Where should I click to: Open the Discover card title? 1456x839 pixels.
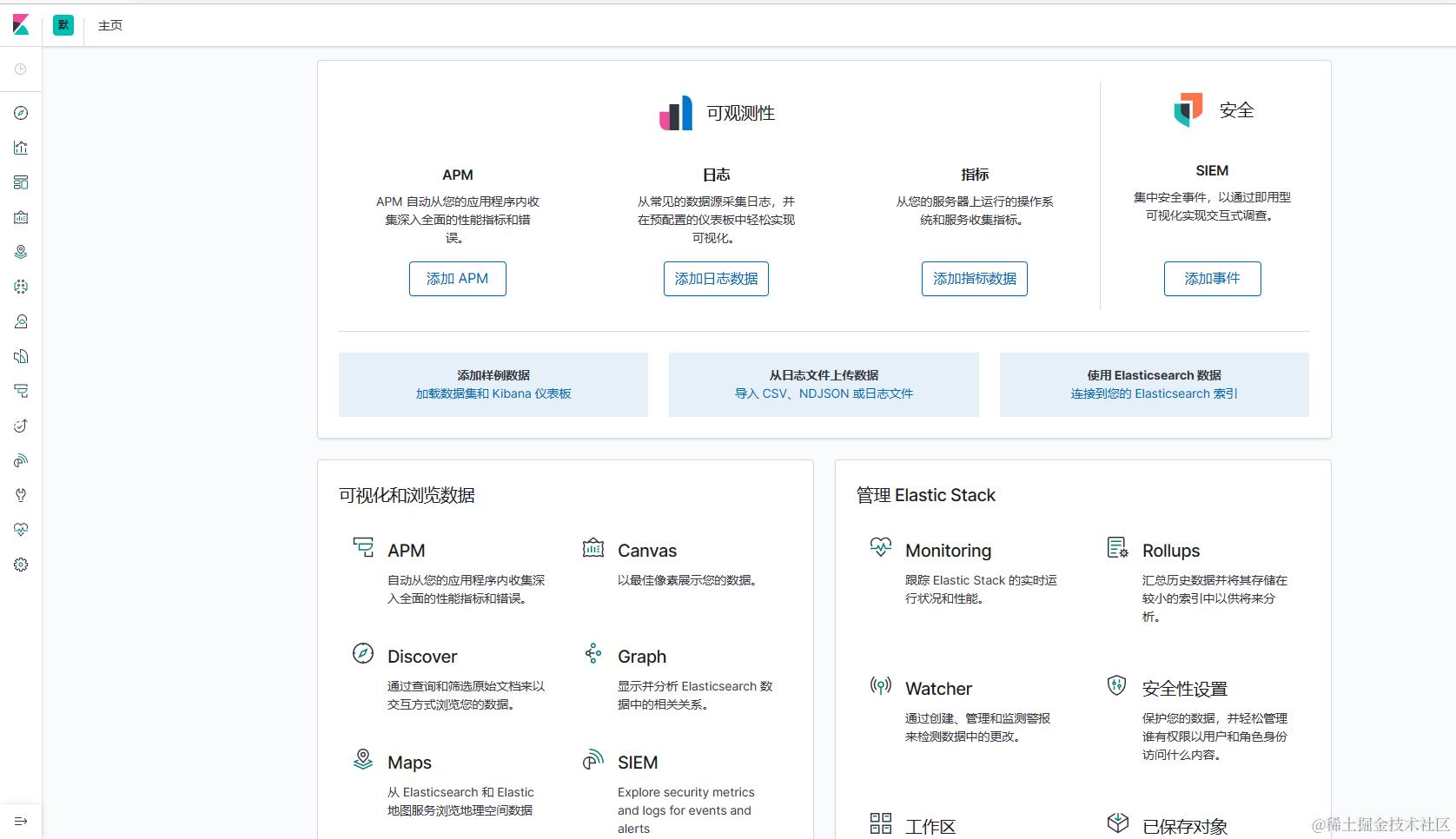(422, 657)
